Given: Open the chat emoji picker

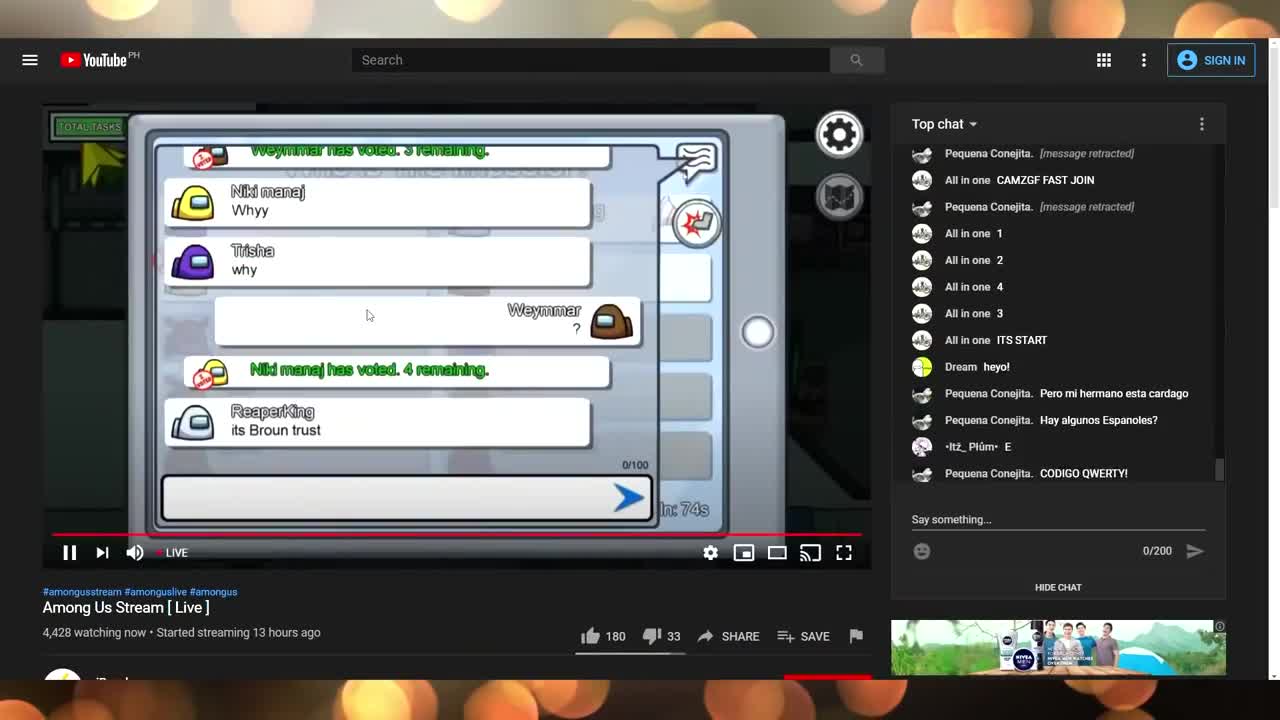Looking at the screenshot, I should (x=922, y=551).
